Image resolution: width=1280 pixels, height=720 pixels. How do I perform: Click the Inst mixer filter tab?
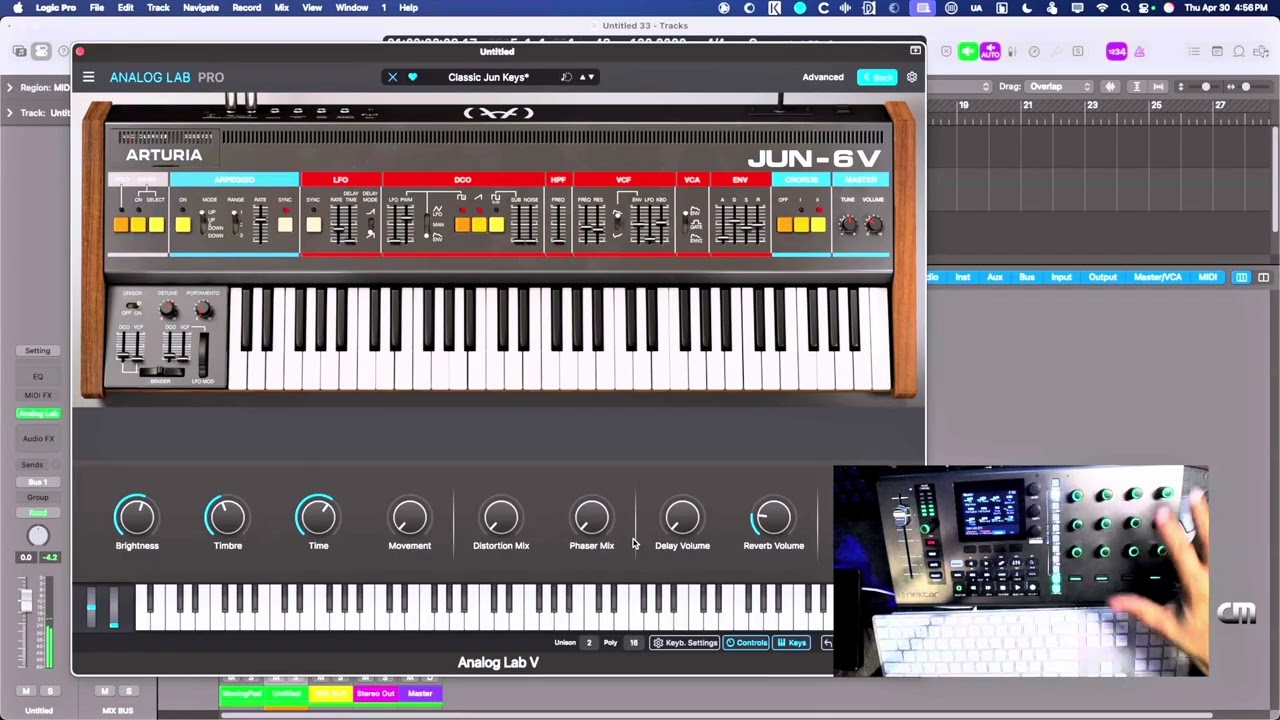962,277
